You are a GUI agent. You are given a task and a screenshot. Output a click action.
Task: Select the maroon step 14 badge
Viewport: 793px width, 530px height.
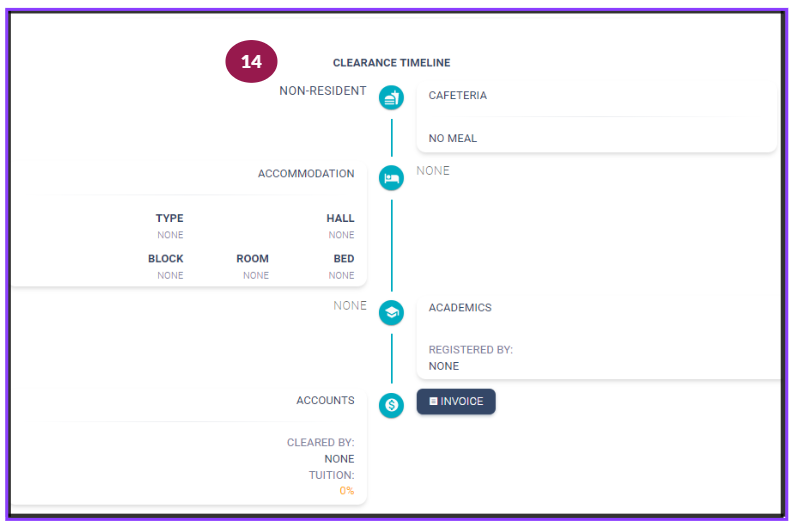click(251, 61)
